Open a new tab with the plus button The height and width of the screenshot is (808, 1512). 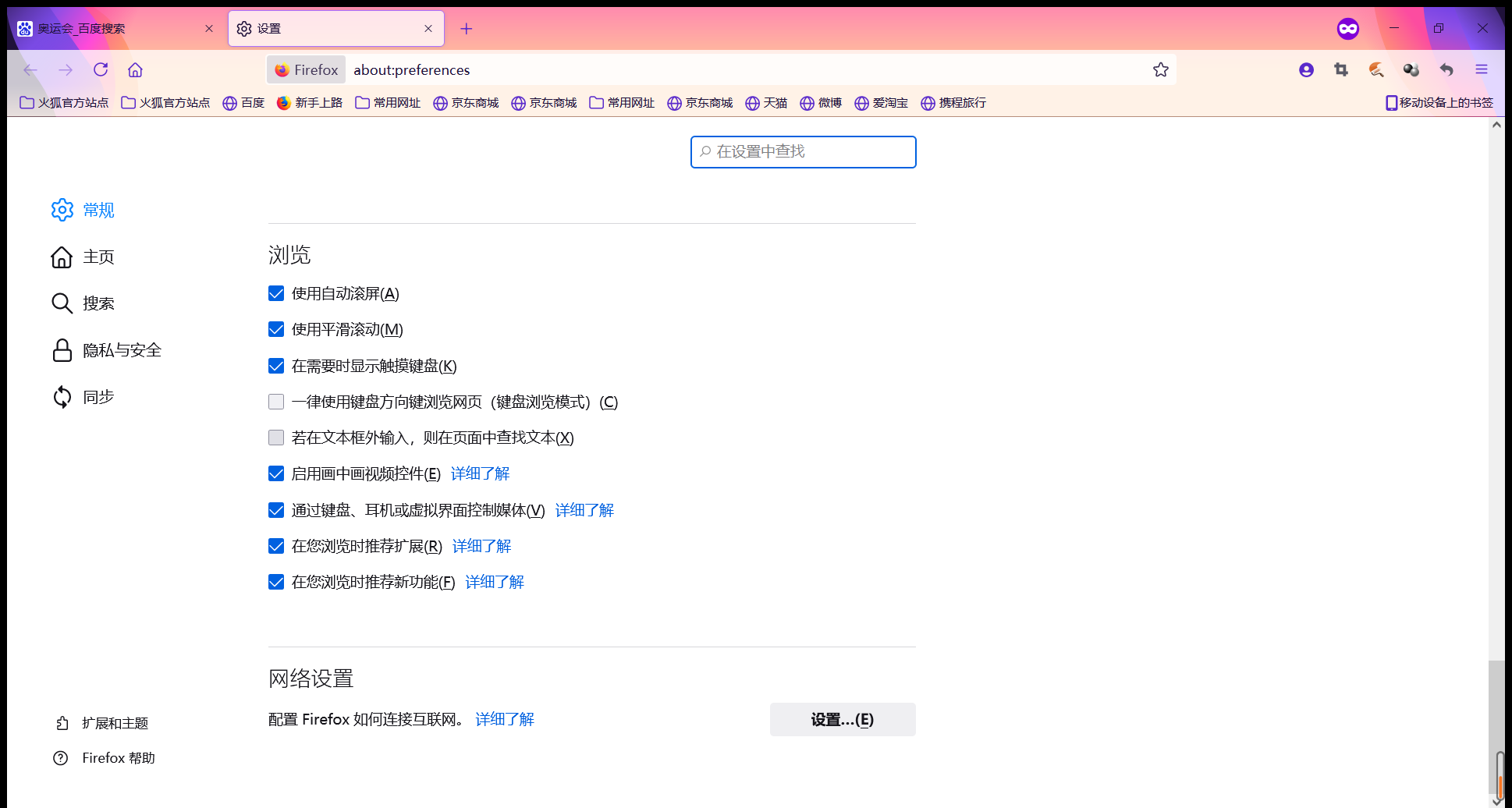[466, 28]
